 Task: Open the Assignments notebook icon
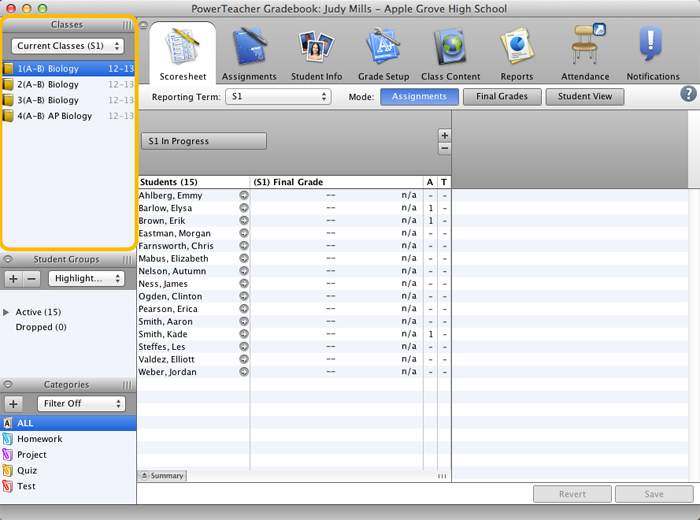[x=249, y=46]
